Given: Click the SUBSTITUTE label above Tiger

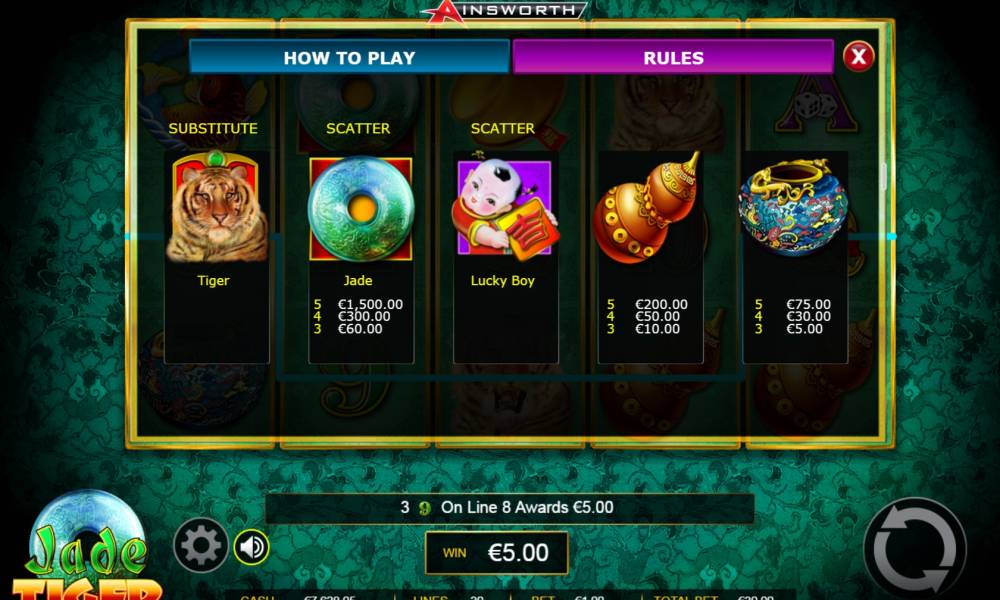Looking at the screenshot, I should click(x=213, y=128).
